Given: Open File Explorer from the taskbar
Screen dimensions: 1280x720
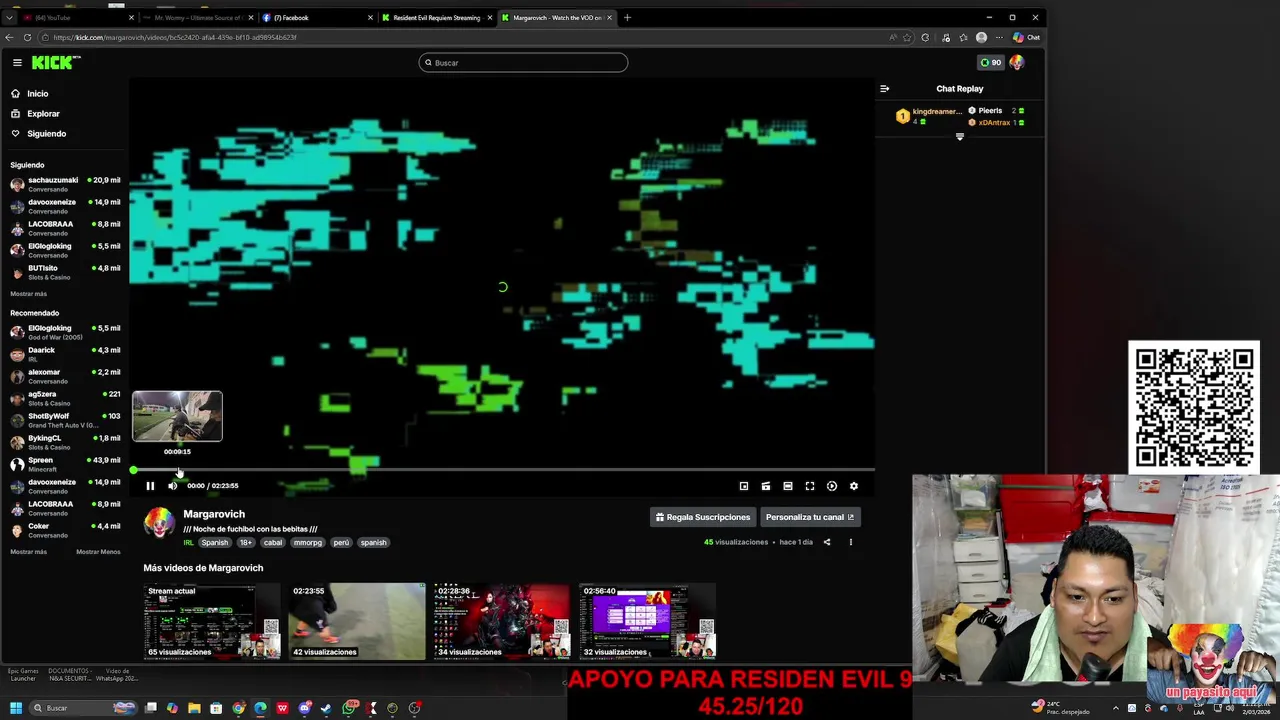Looking at the screenshot, I should point(194,708).
